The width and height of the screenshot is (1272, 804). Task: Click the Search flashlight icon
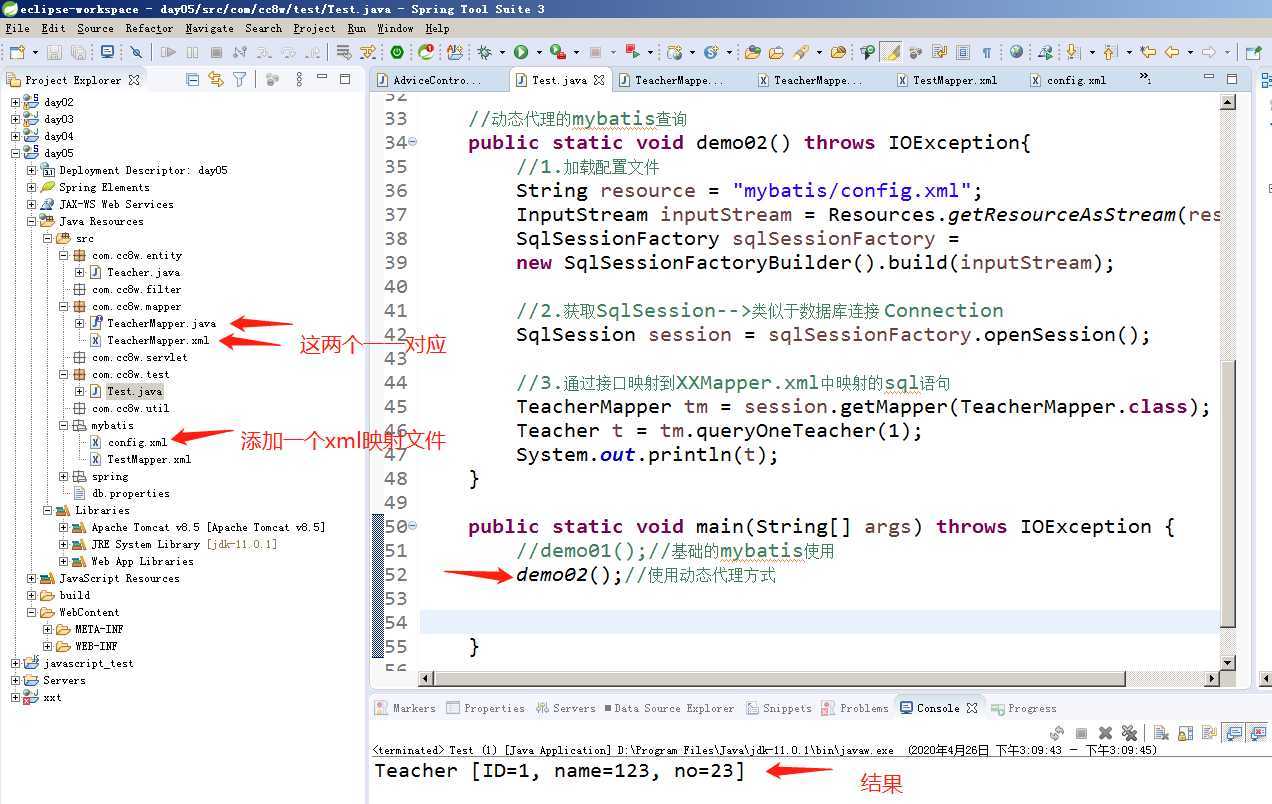tap(802, 52)
